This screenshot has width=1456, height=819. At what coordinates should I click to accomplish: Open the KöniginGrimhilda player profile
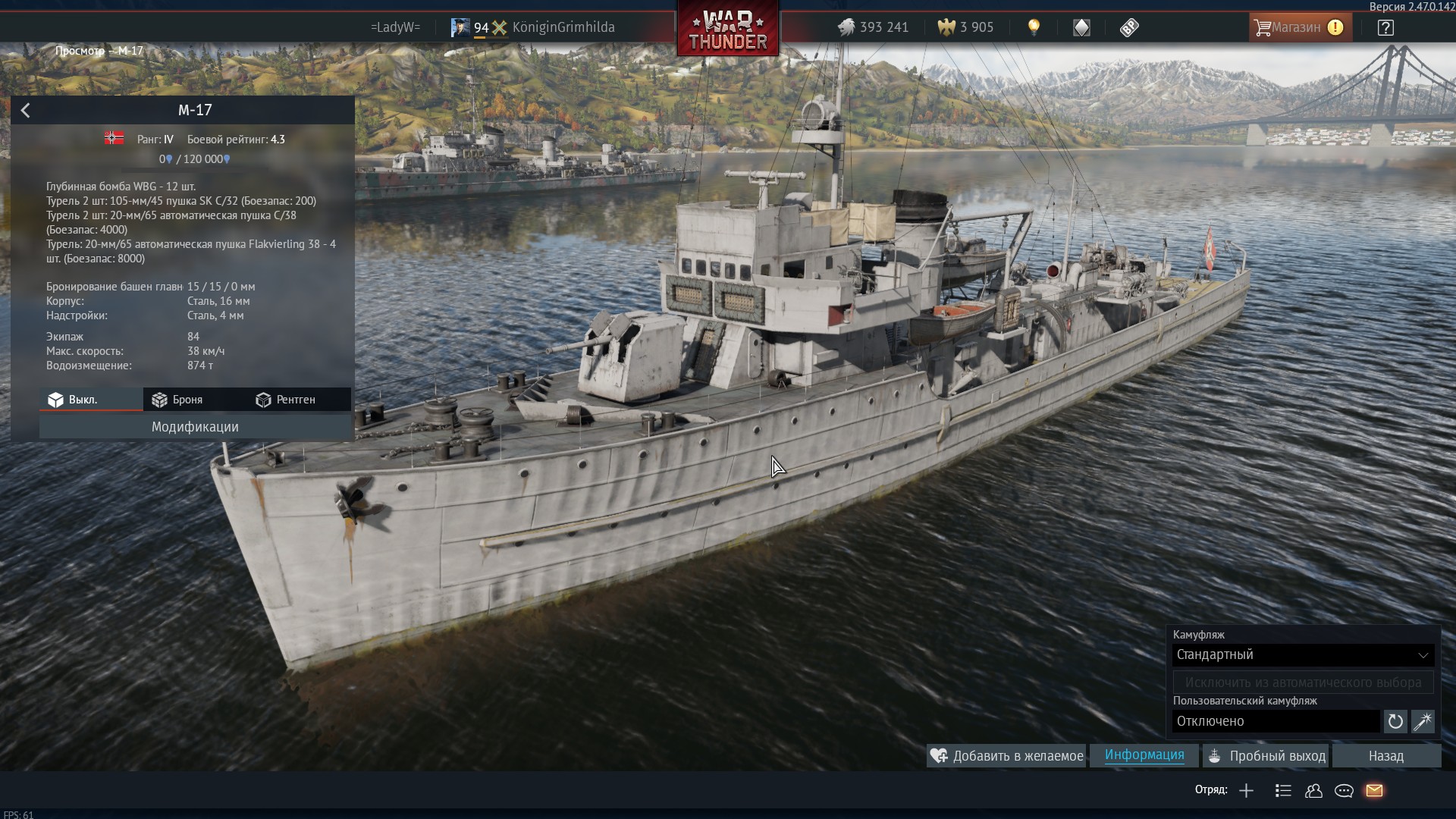click(x=563, y=27)
